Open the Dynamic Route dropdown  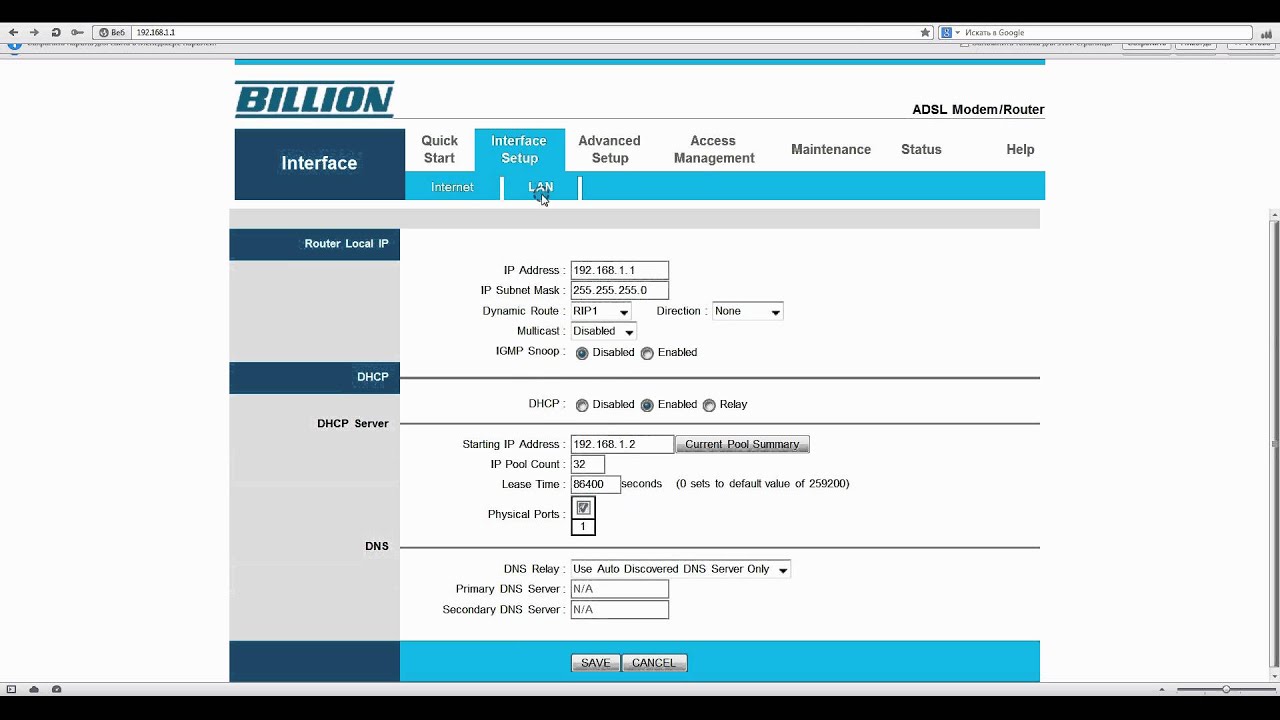click(600, 311)
